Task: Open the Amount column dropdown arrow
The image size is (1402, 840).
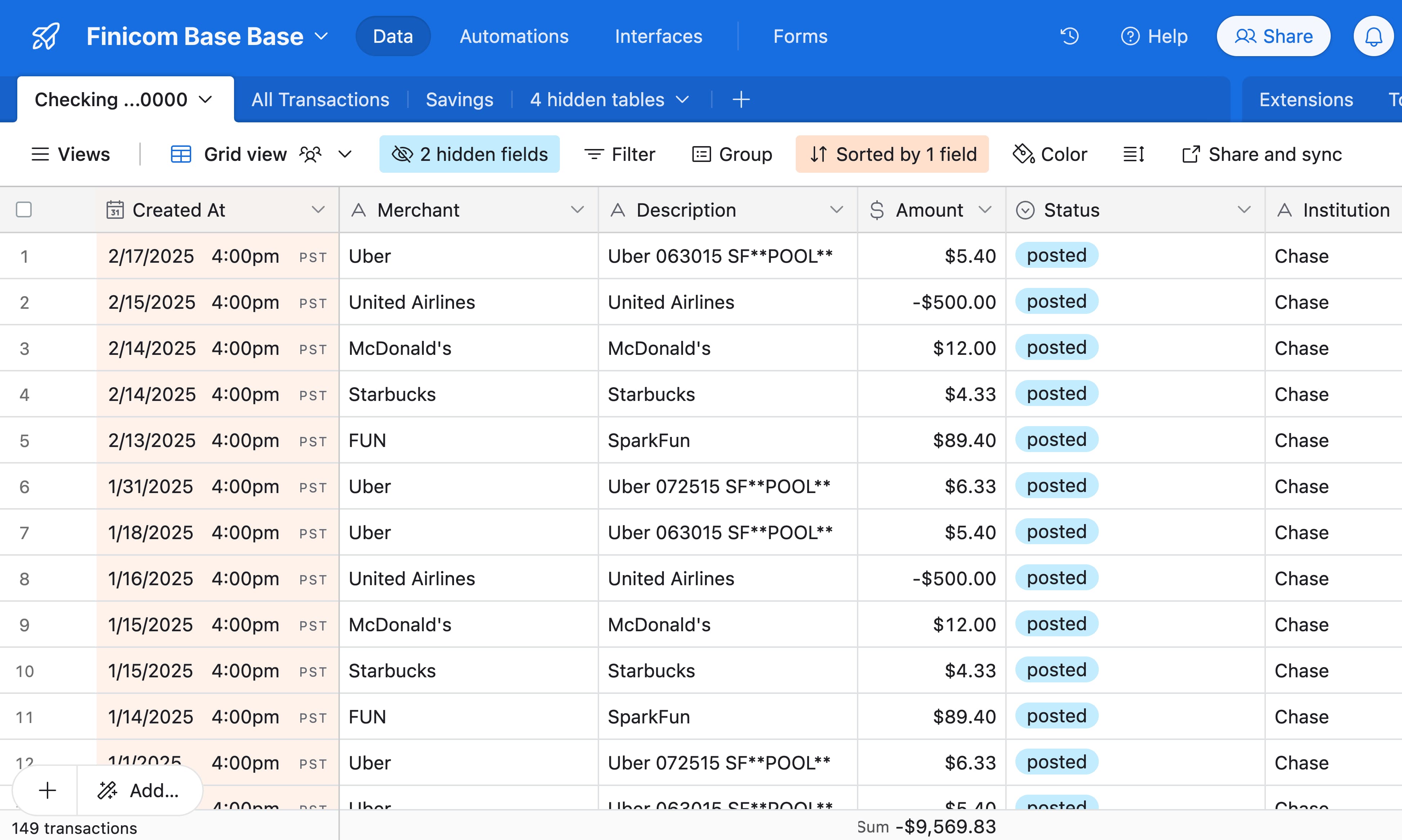Action: pyautogui.click(x=985, y=210)
